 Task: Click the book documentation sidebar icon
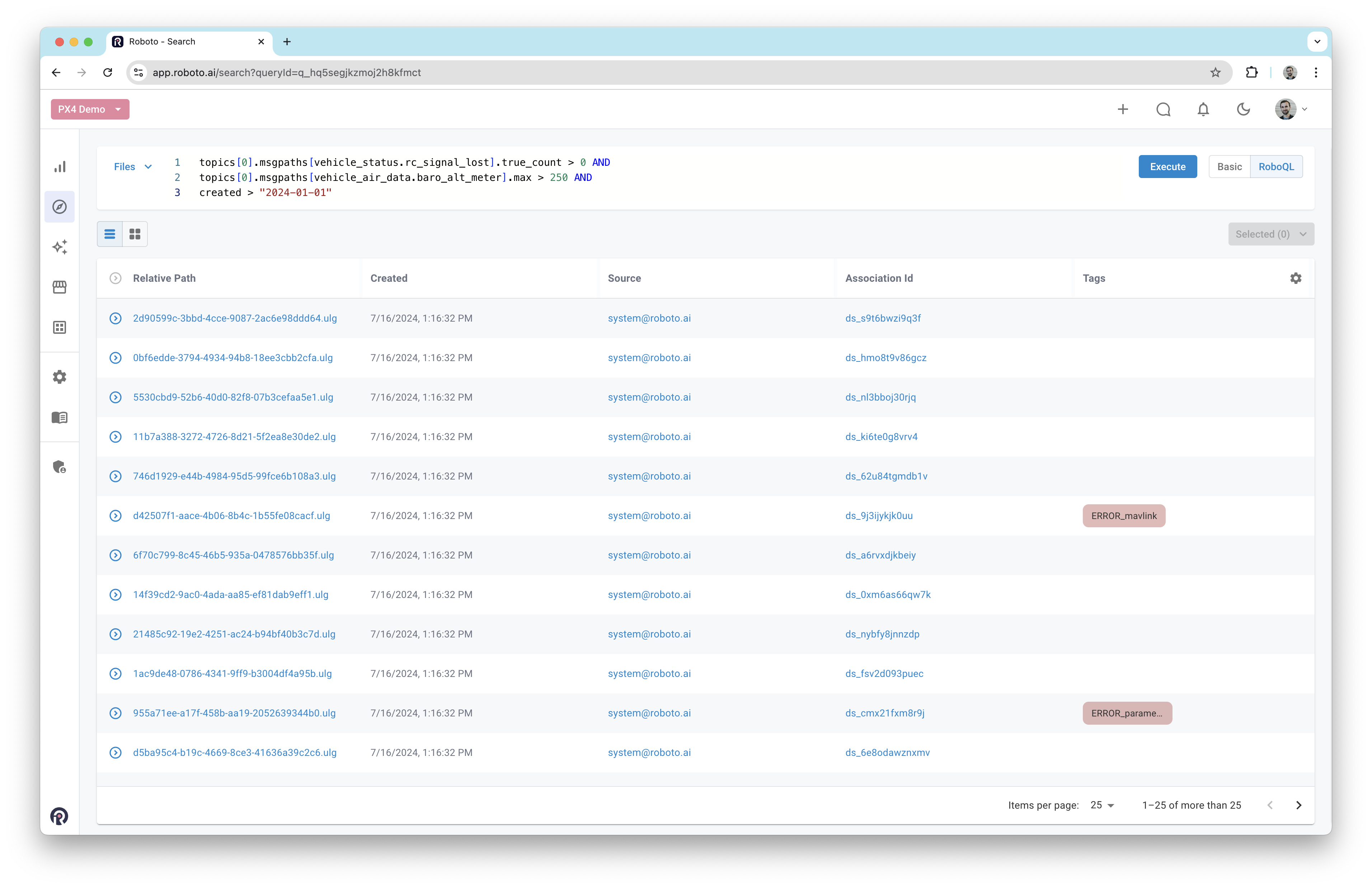pos(60,417)
